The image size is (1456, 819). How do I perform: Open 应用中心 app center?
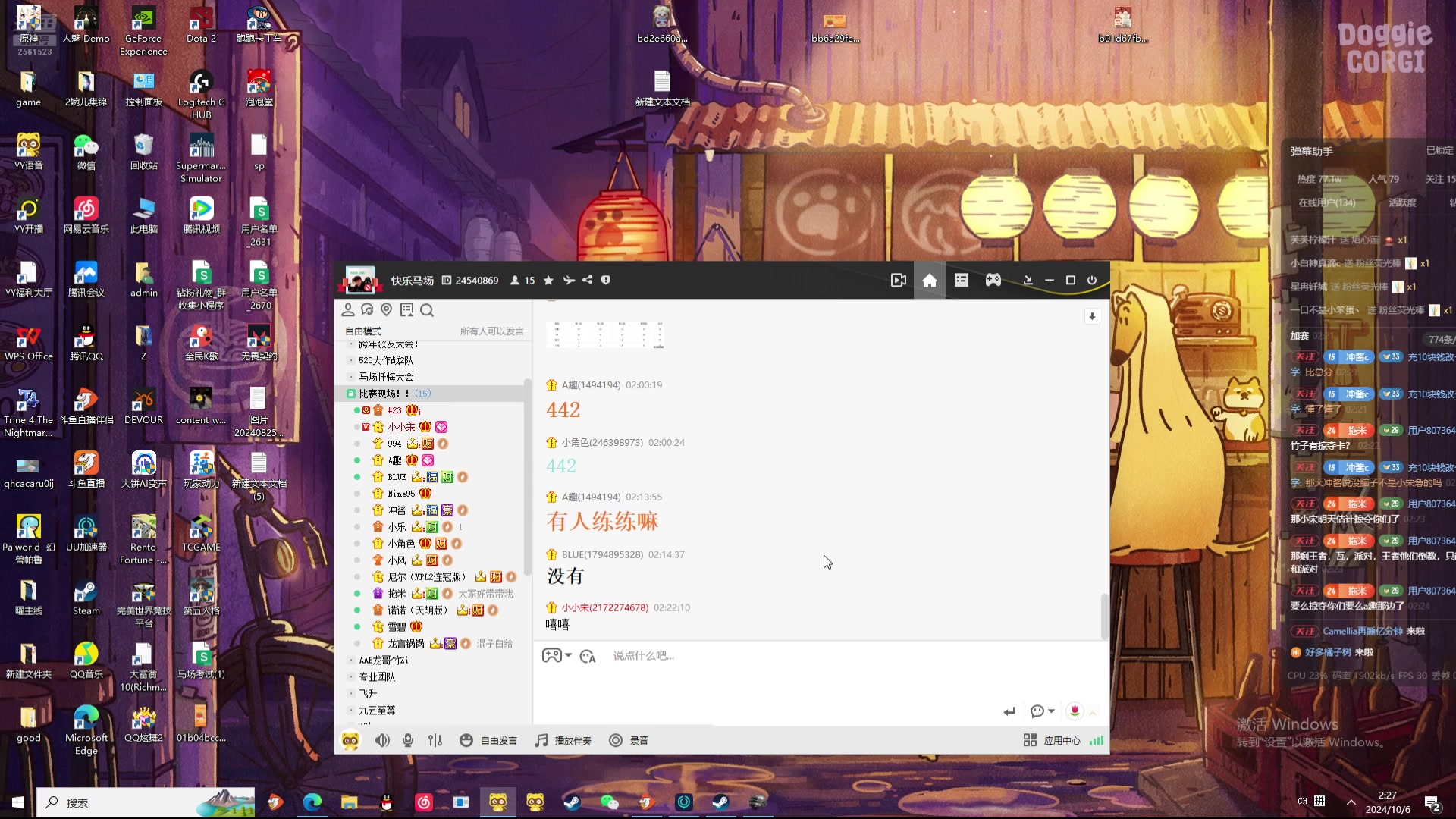point(1052,741)
